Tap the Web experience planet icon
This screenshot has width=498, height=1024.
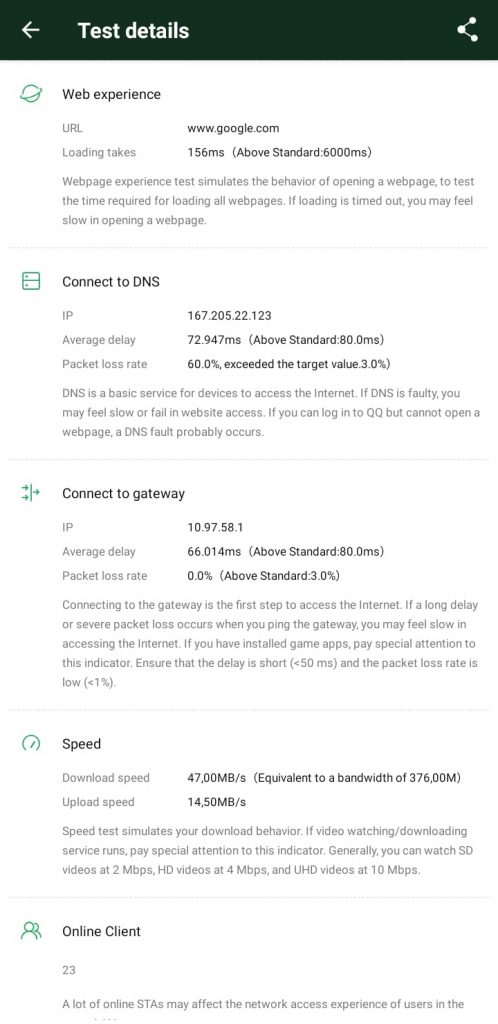31,94
